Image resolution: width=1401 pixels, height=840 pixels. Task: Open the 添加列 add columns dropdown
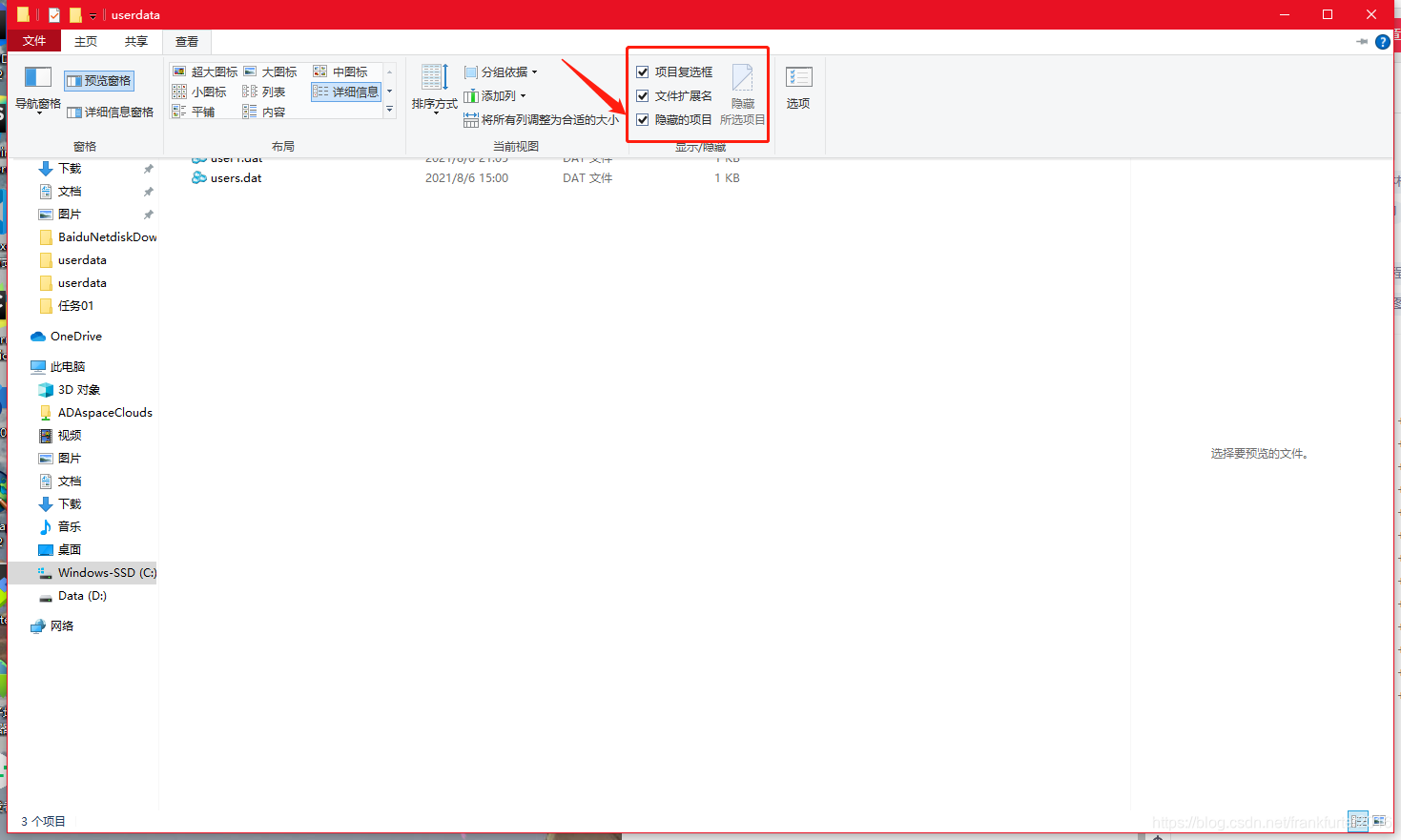(495, 96)
